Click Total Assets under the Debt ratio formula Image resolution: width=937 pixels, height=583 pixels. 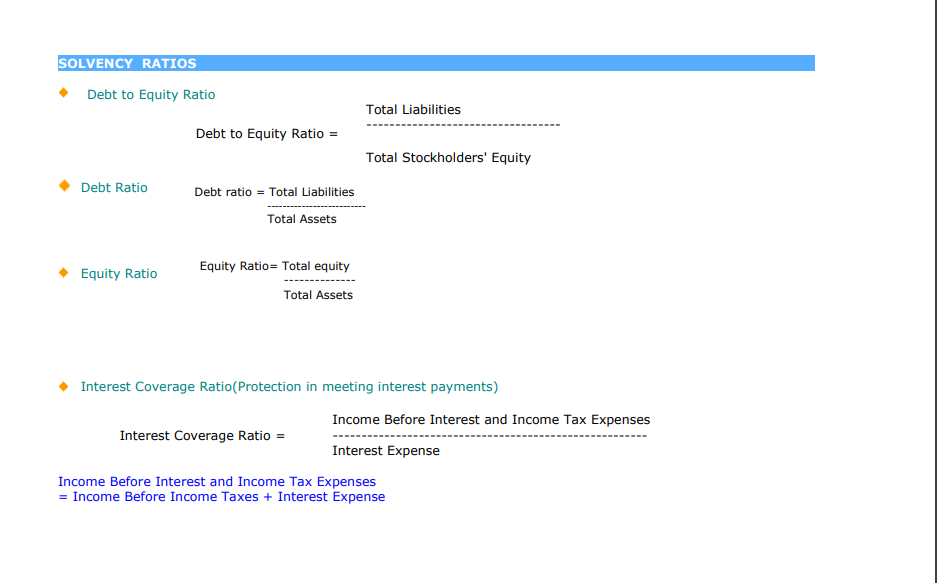302,219
